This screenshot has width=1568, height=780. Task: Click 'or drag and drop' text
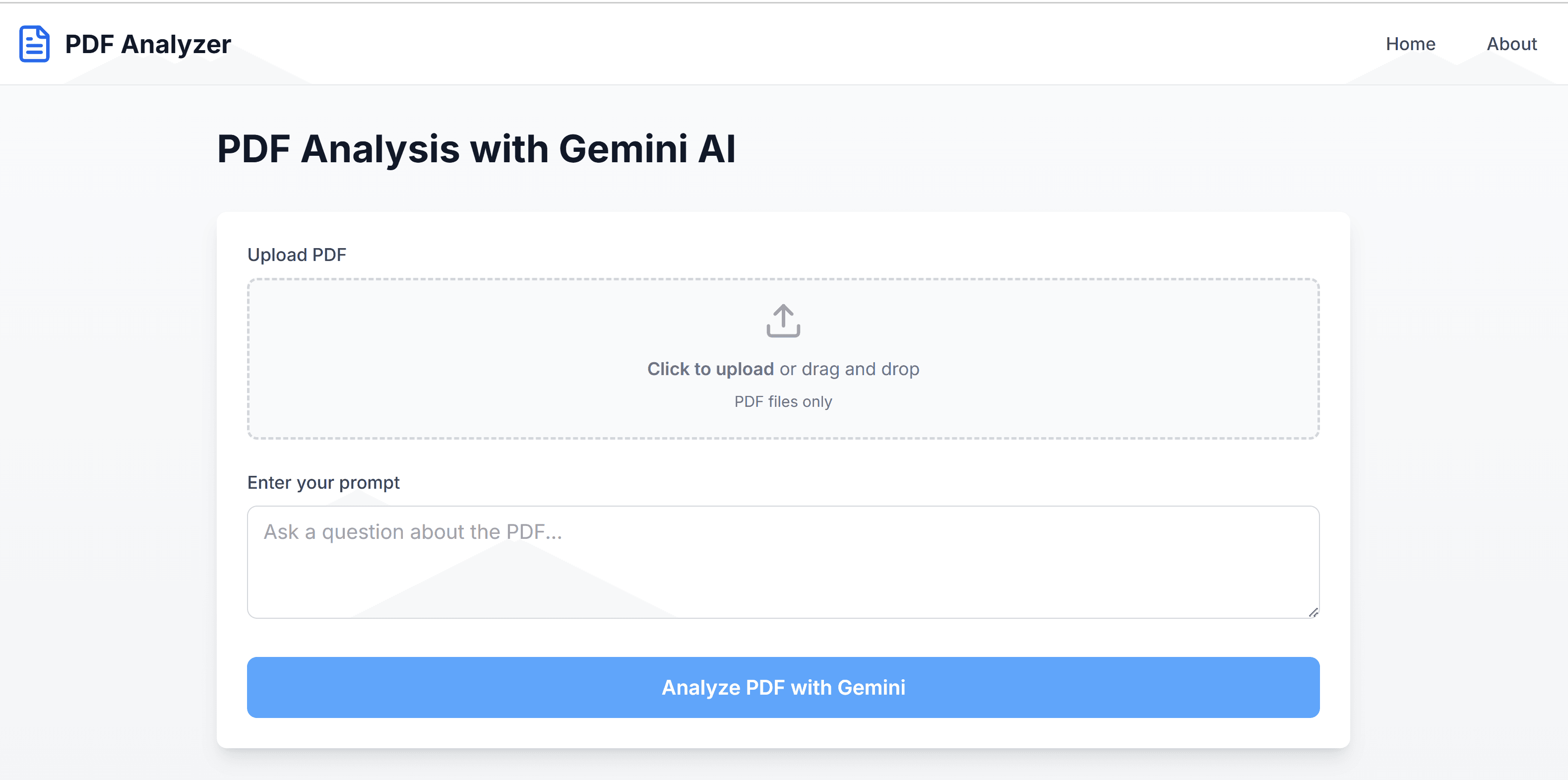[849, 369]
